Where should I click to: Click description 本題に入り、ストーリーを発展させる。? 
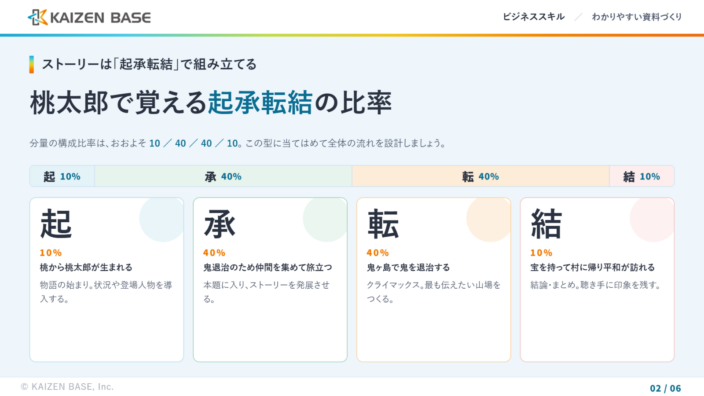(x=266, y=292)
